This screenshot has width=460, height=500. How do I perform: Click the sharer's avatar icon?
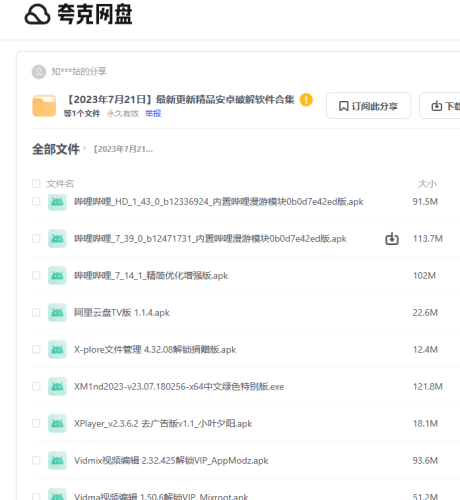(x=39, y=72)
